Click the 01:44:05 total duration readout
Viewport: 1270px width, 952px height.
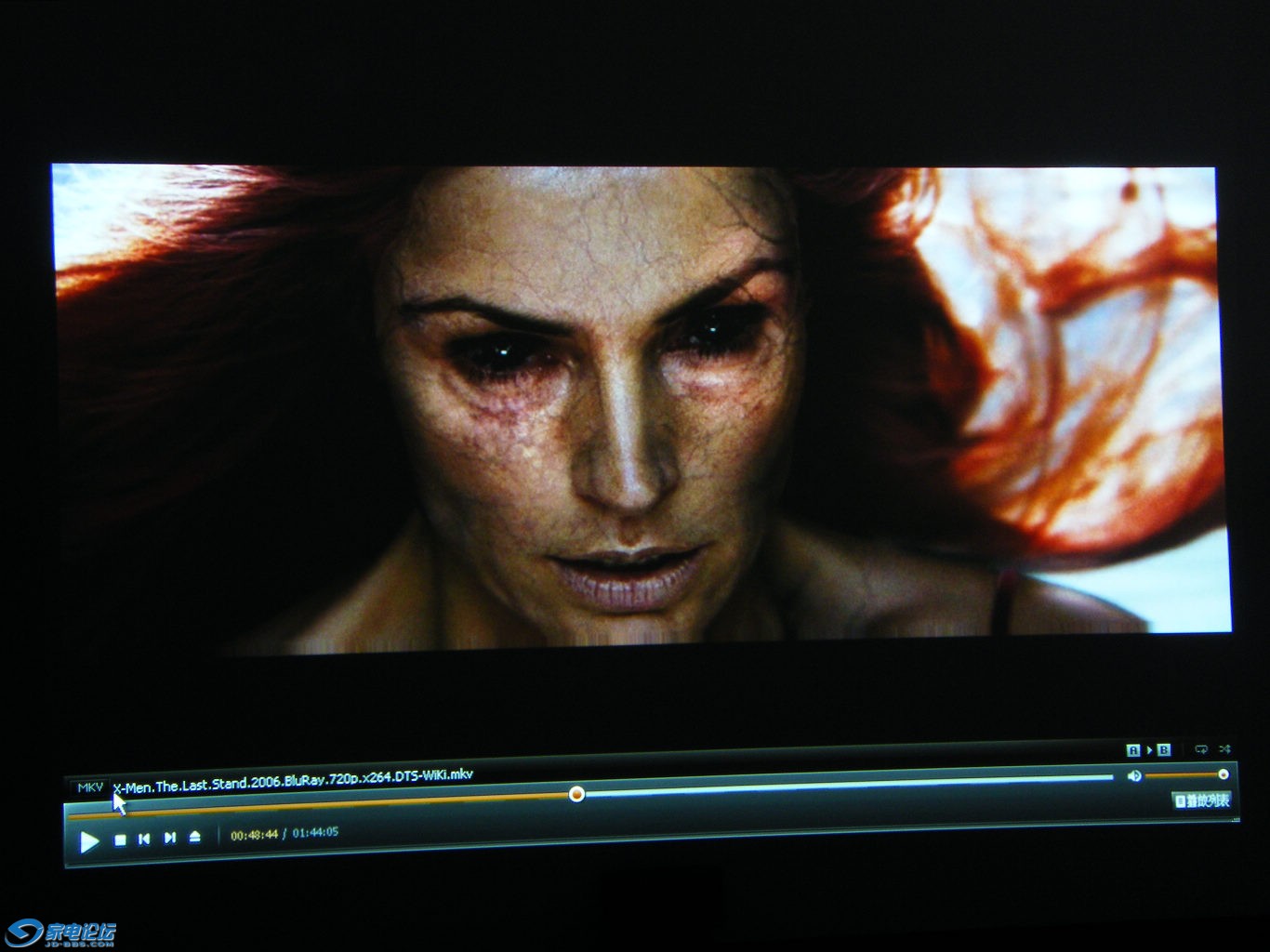[x=316, y=833]
